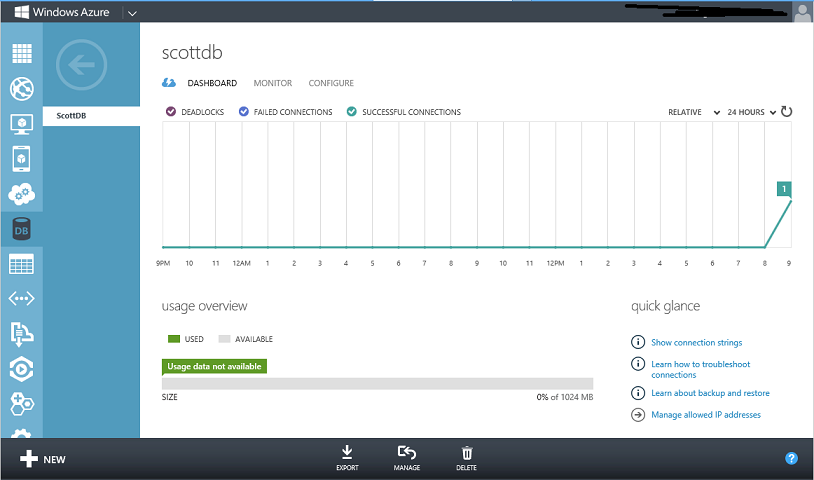This screenshot has height=480, width=814.
Task: Click the size usage bar
Action: [377, 383]
